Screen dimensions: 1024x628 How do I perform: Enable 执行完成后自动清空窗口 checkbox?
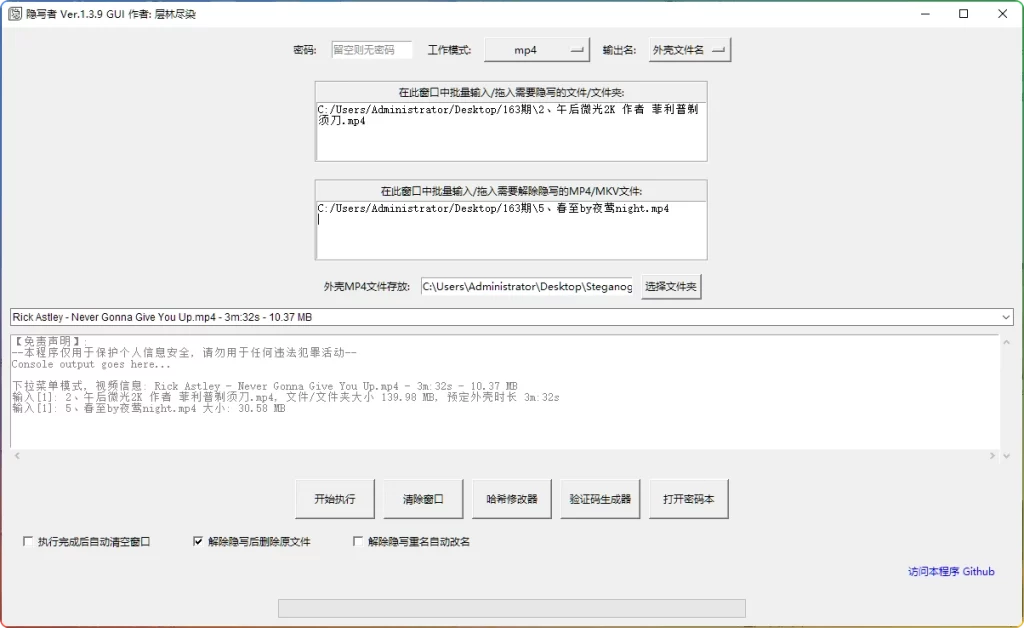(27, 540)
